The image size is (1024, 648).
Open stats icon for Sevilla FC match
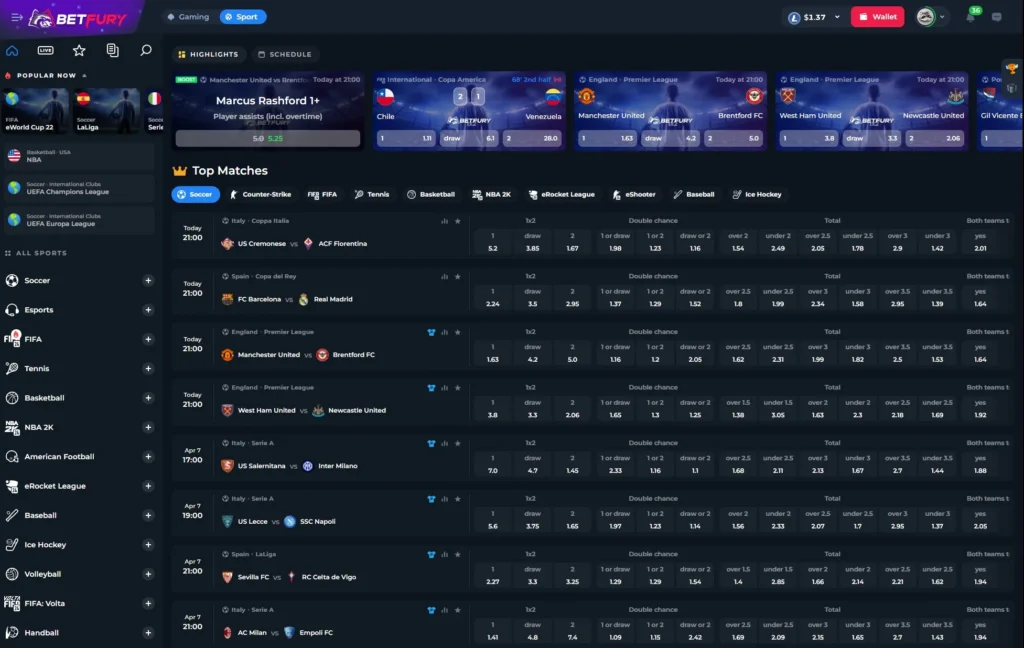[445, 554]
